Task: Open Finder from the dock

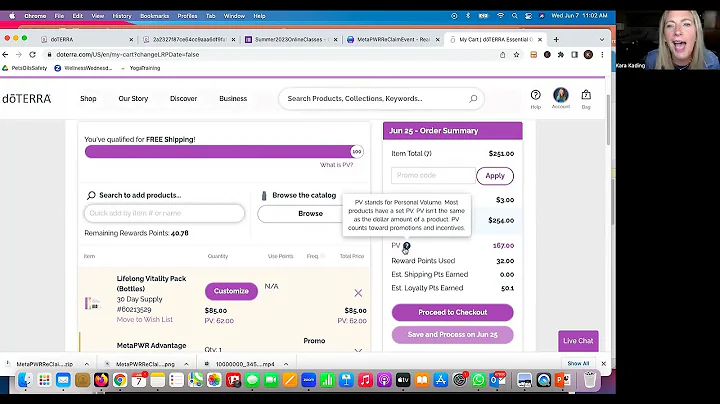Action: click(x=25, y=380)
